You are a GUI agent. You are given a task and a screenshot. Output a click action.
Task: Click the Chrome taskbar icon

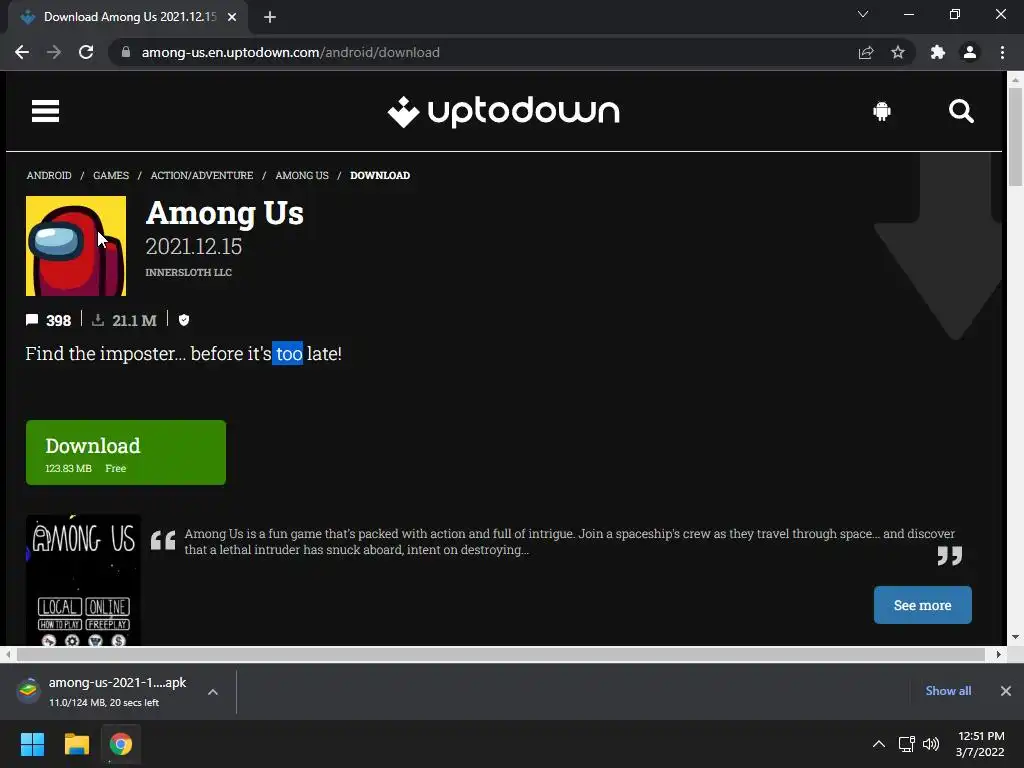pos(121,744)
